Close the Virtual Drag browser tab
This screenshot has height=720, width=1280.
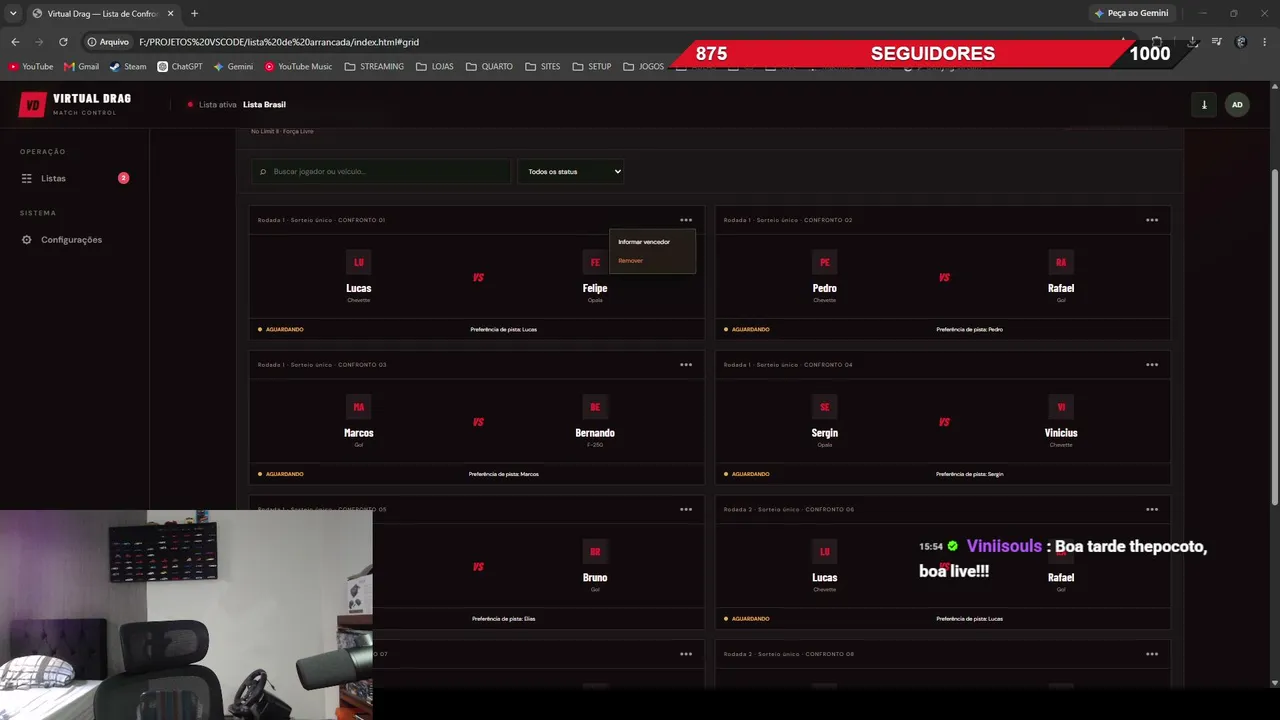[170, 13]
